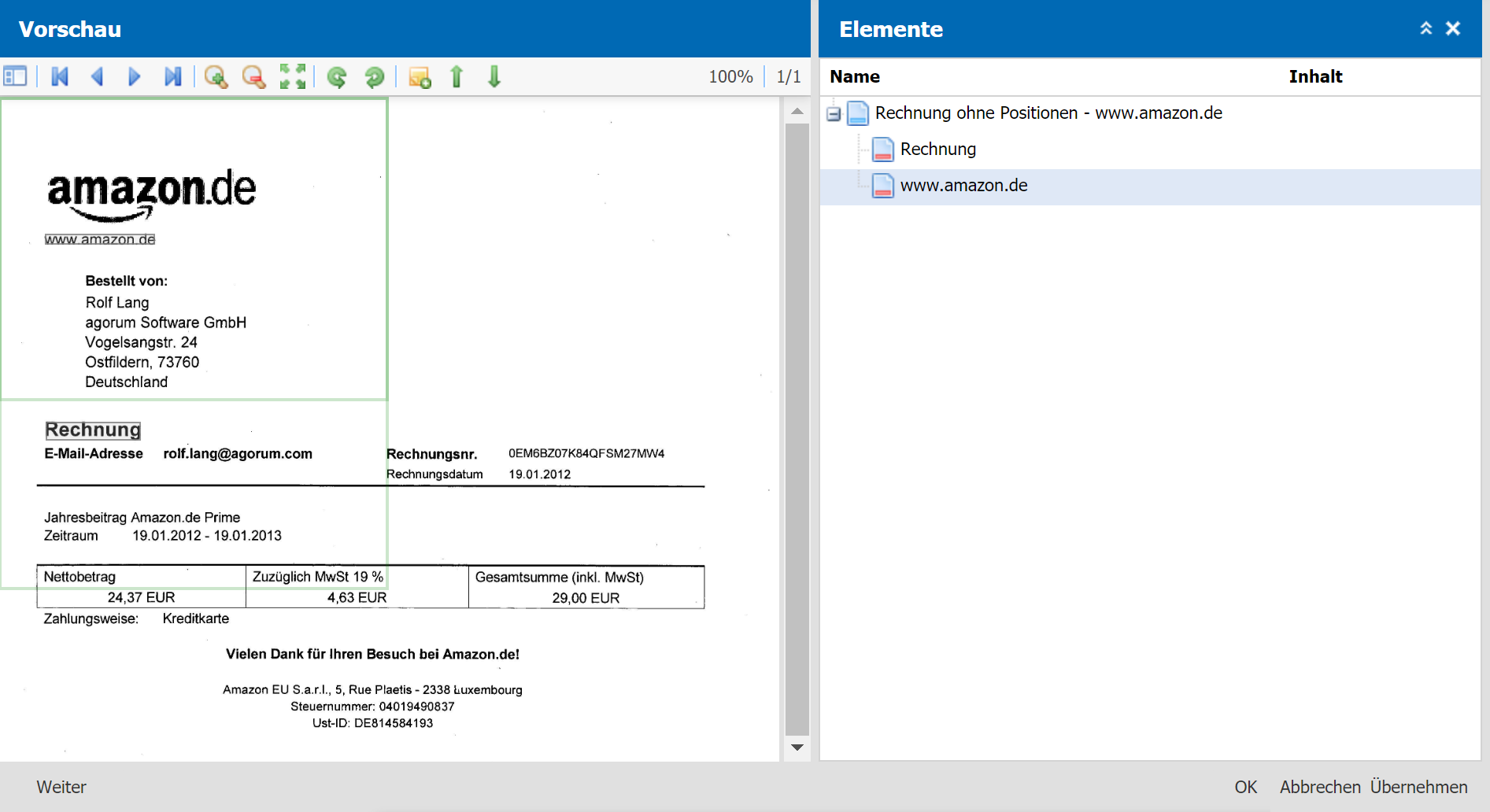Click 'Vielen Dank für Ihren Besuch' line

pyautogui.click(x=372, y=655)
